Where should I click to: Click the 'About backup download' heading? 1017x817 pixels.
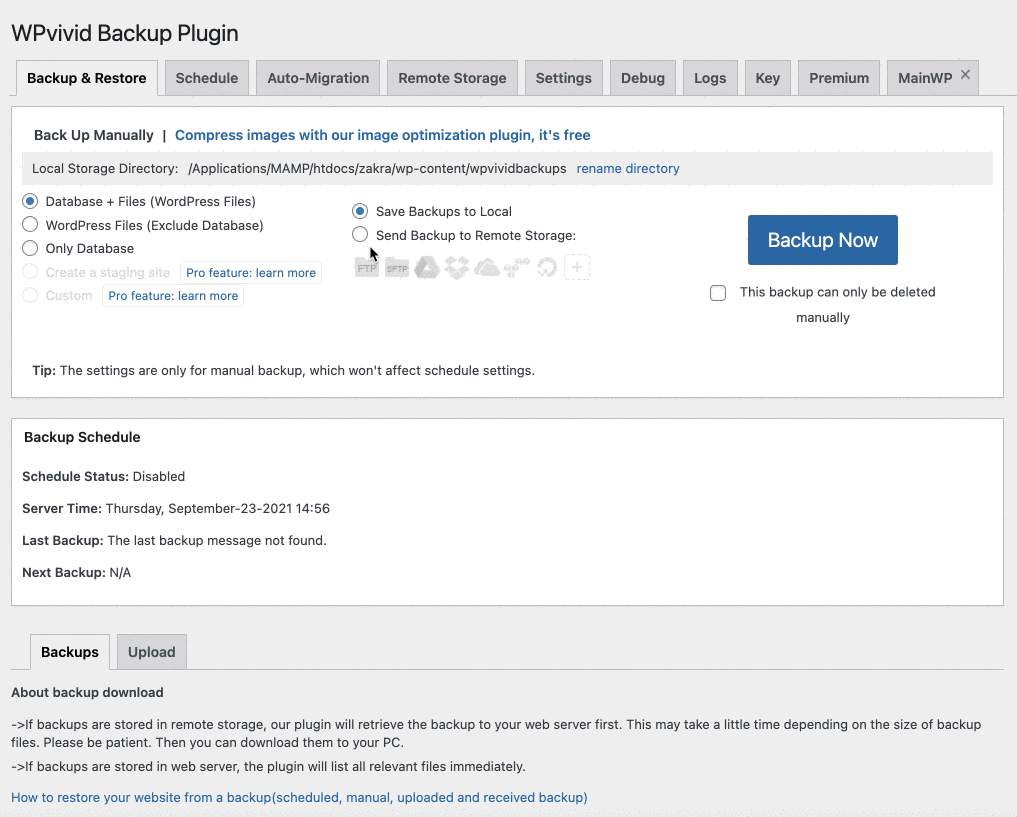pyautogui.click(x=88, y=693)
